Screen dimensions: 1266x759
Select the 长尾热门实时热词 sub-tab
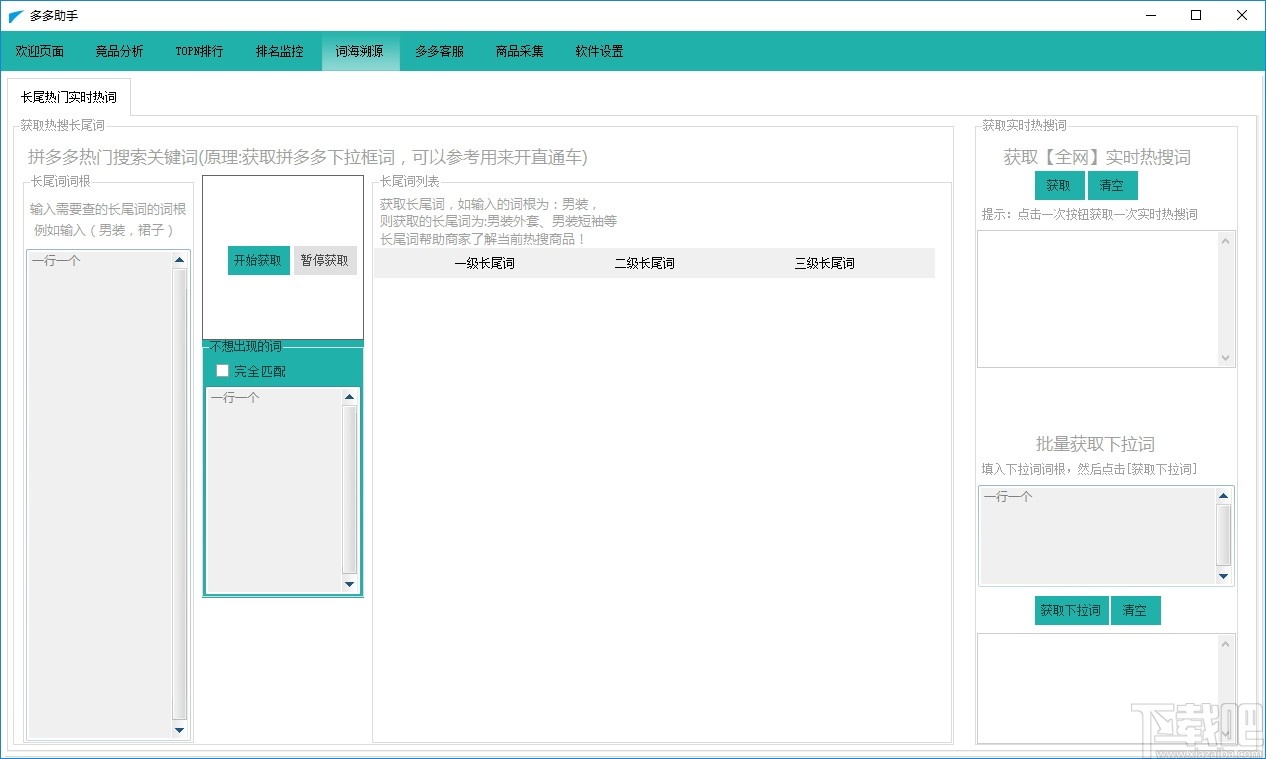pyautogui.click(x=69, y=97)
